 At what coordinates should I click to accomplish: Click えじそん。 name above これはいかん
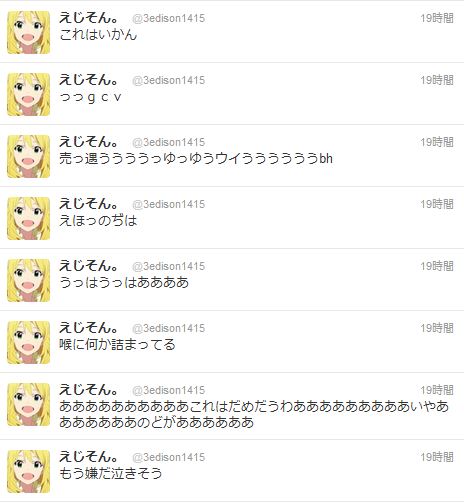pos(89,18)
